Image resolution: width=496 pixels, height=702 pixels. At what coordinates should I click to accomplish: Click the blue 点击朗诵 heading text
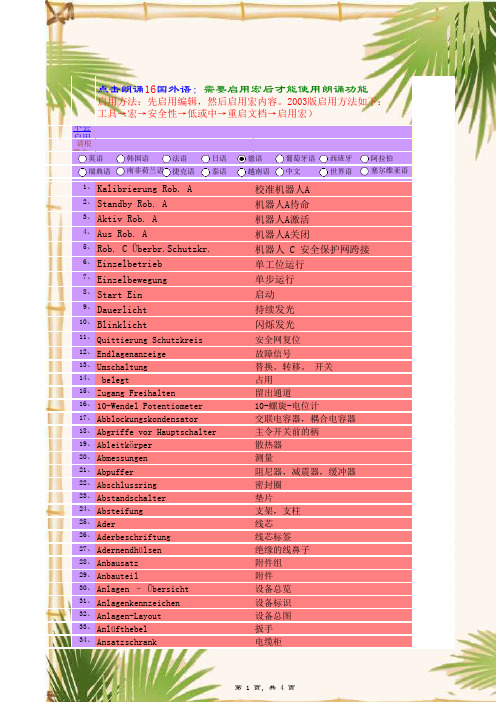click(x=120, y=90)
